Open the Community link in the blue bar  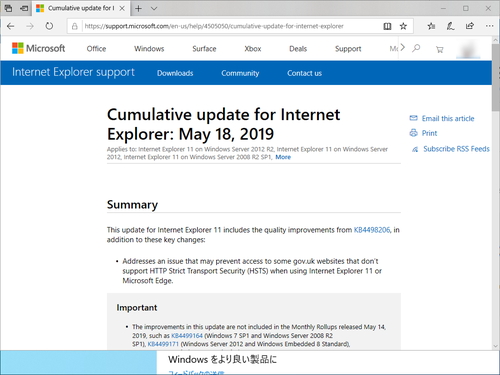point(240,73)
